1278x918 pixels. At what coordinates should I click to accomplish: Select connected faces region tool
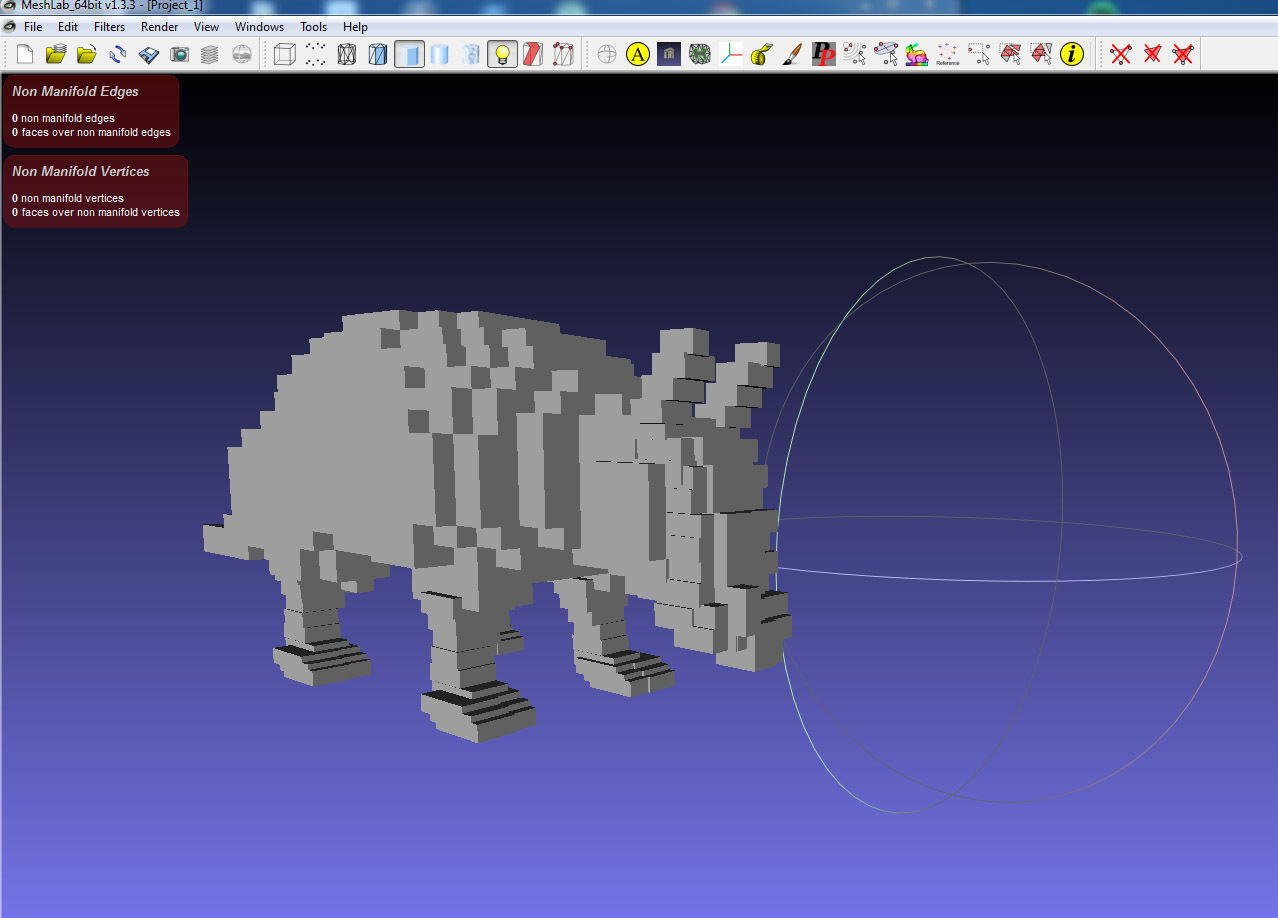pyautogui.click(x=1041, y=54)
